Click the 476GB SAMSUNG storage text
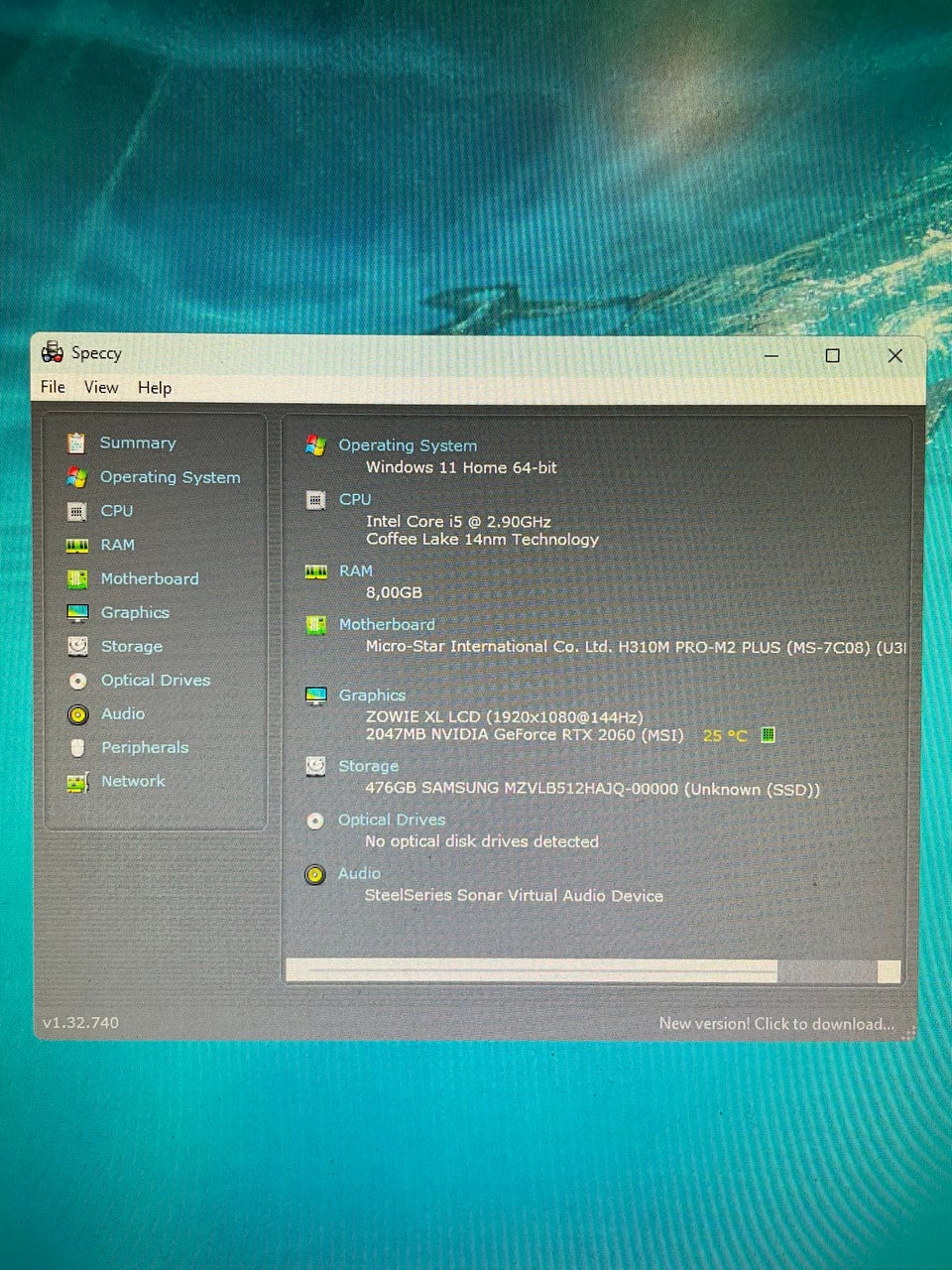The image size is (952, 1270). point(593,789)
